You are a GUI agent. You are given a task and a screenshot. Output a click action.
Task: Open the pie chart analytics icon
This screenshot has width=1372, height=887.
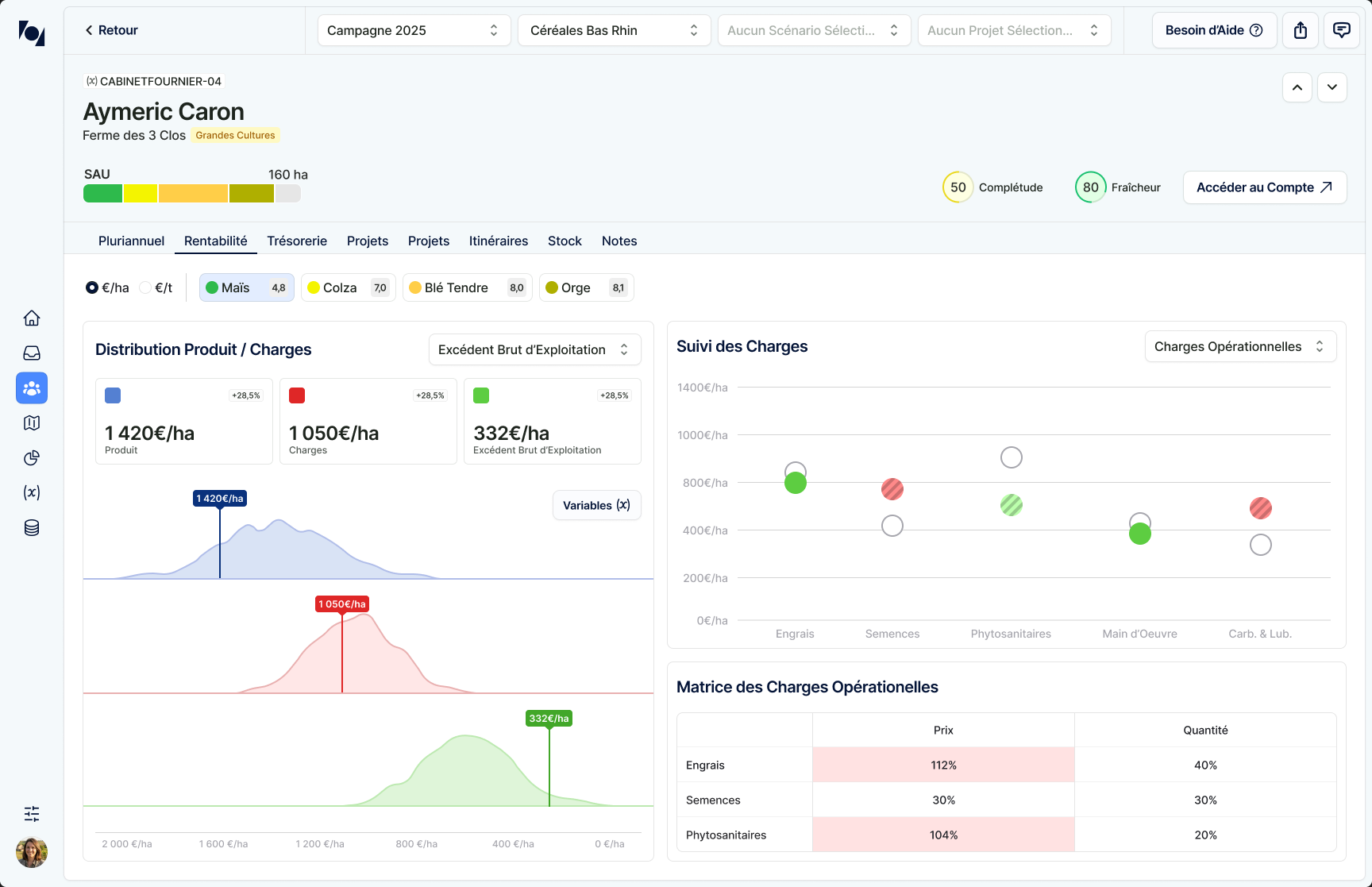click(32, 458)
